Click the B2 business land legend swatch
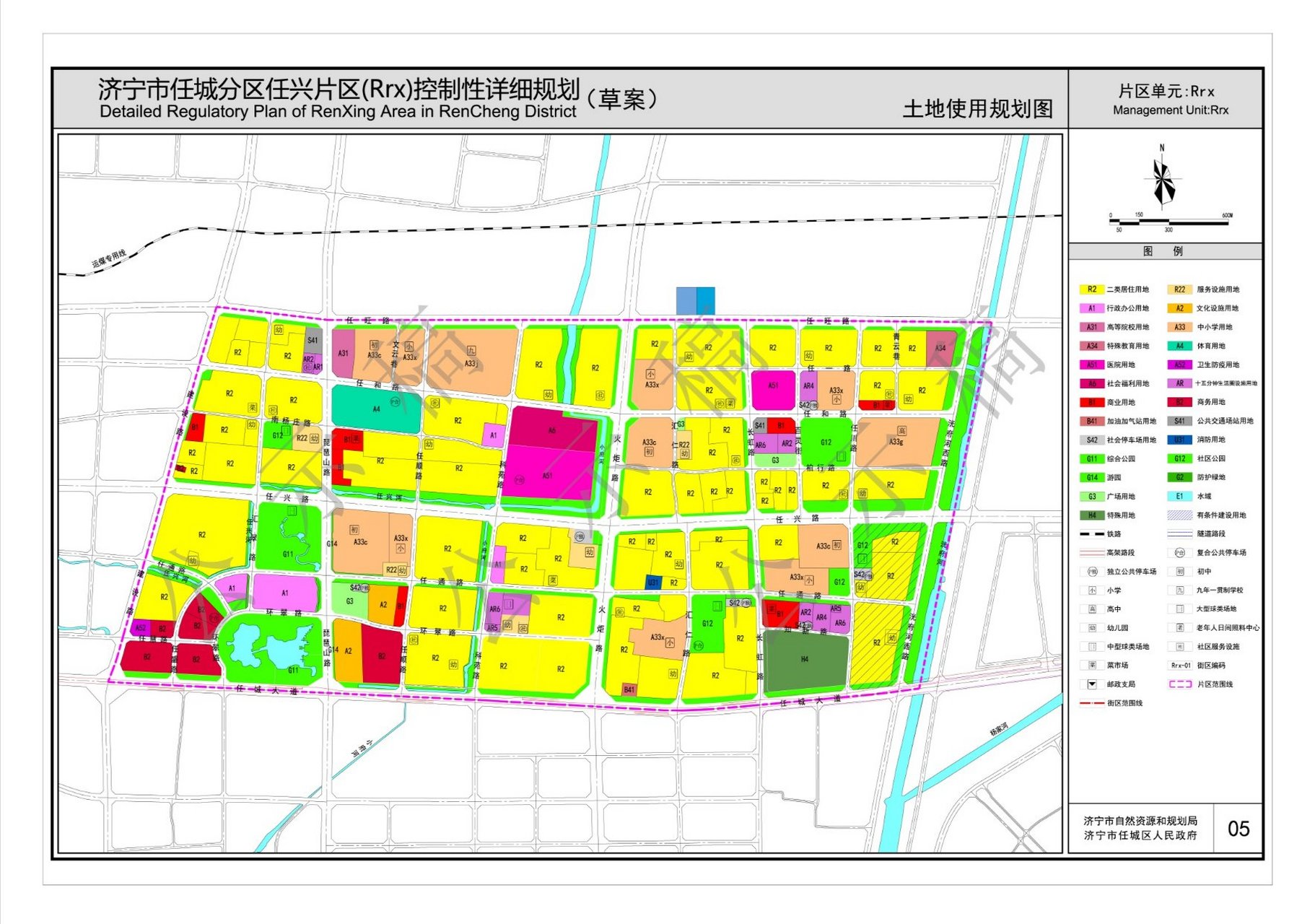The image size is (1315, 924). pyautogui.click(x=1179, y=402)
